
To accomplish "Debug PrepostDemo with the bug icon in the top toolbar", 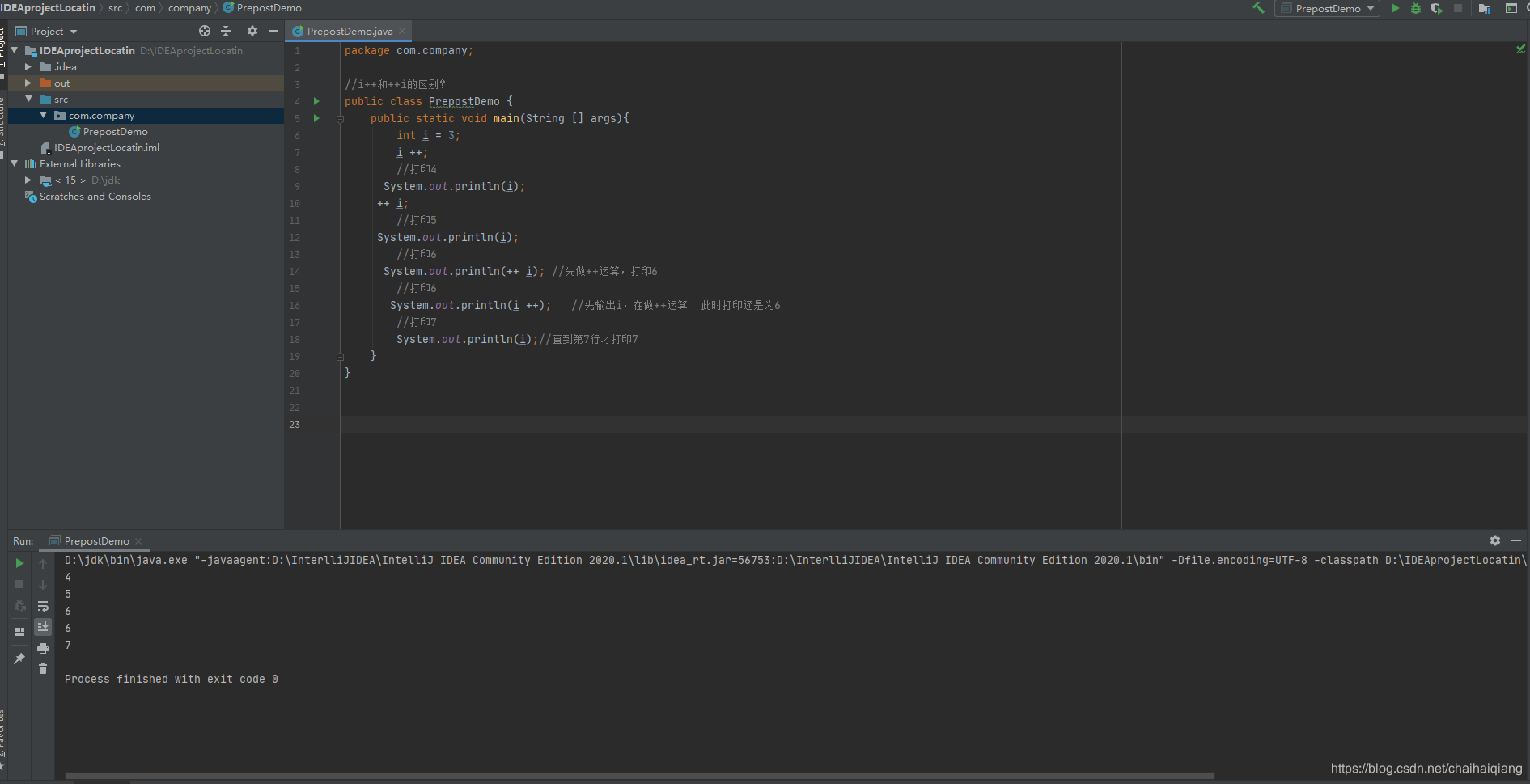I will click(1416, 8).
